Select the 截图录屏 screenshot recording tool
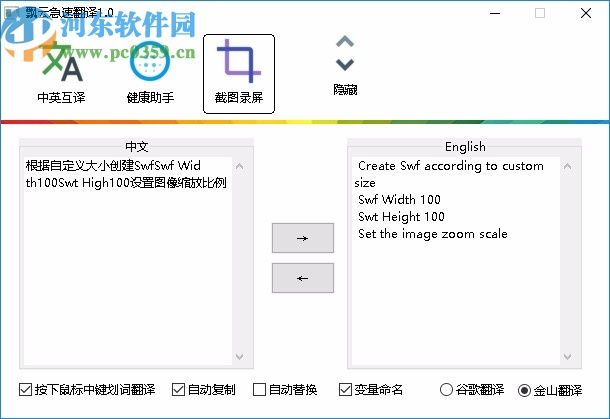 coord(239,74)
